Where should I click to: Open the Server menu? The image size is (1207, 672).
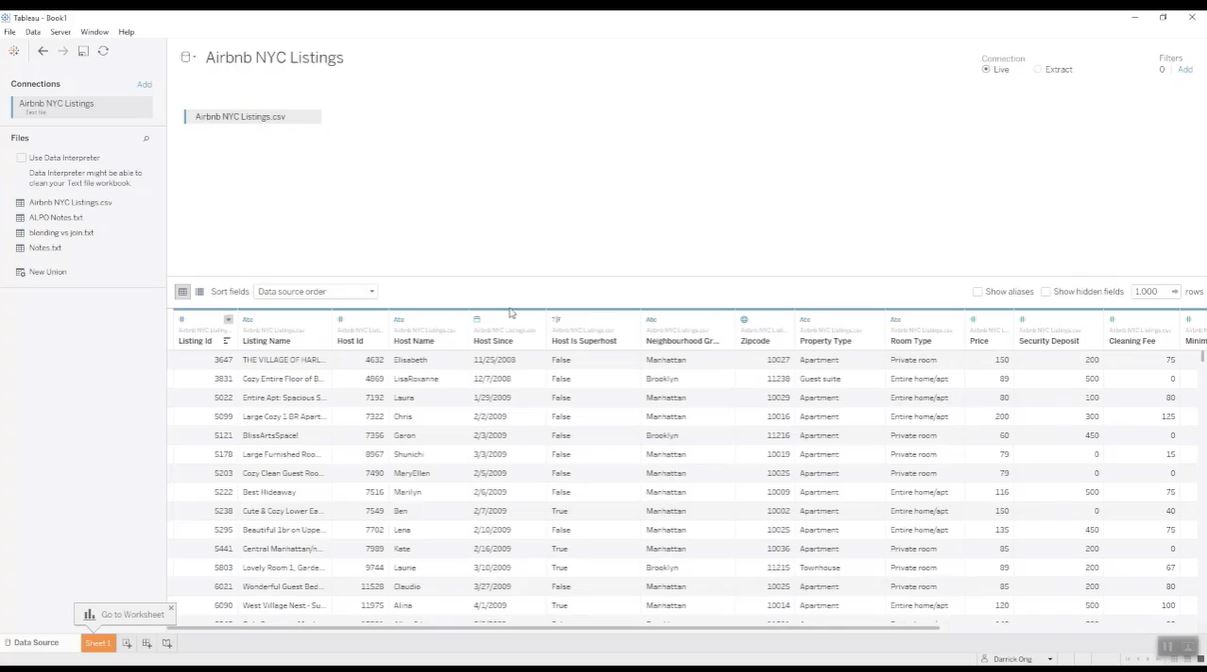coord(60,32)
